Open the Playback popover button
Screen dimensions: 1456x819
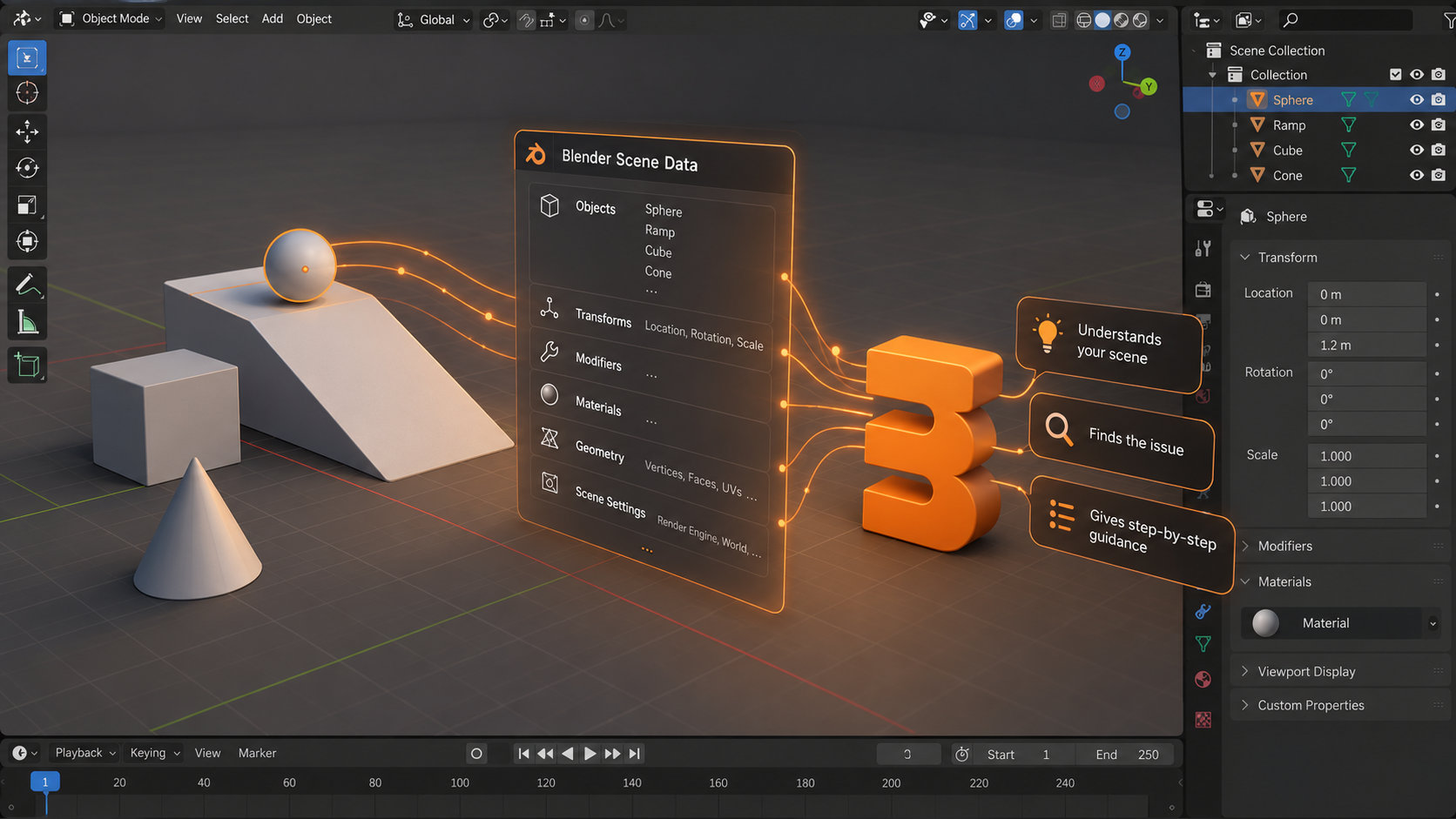pos(85,753)
